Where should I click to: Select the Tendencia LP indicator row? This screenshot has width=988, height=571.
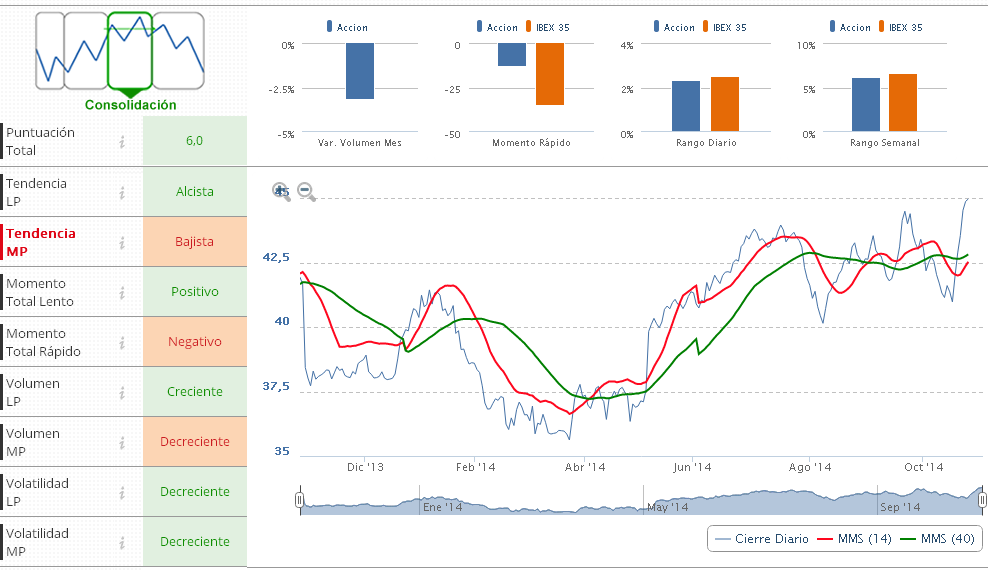pos(60,192)
